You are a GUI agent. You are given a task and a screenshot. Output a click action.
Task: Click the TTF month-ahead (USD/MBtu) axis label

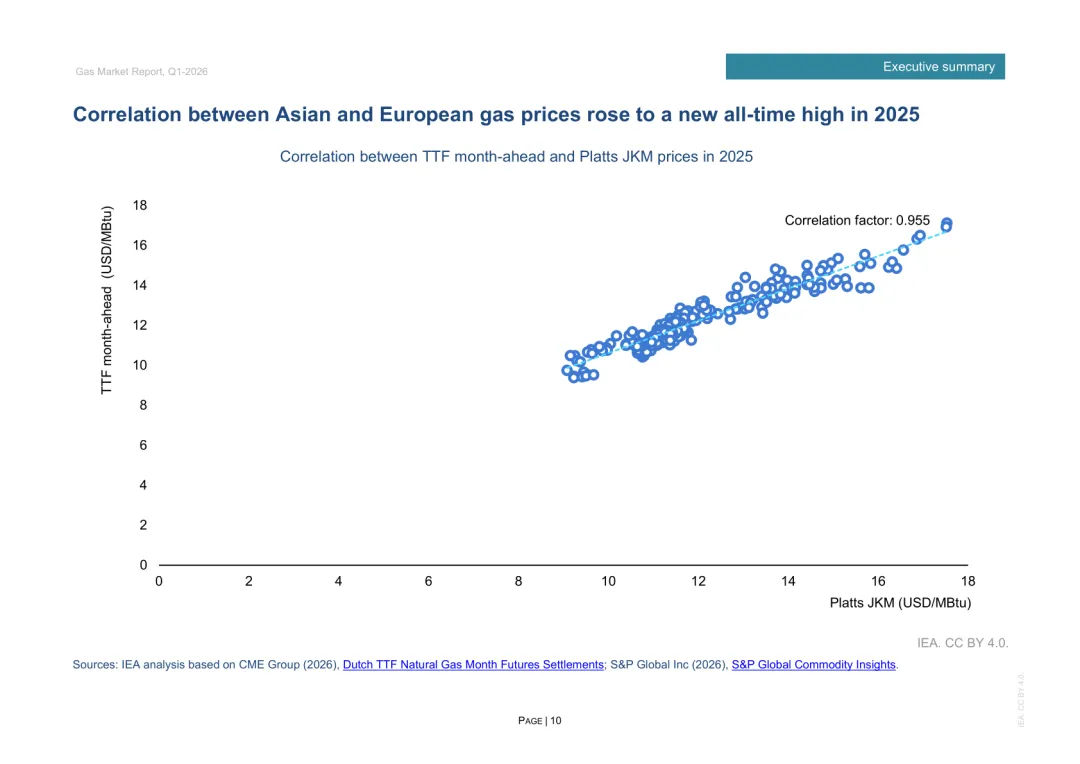click(x=106, y=300)
